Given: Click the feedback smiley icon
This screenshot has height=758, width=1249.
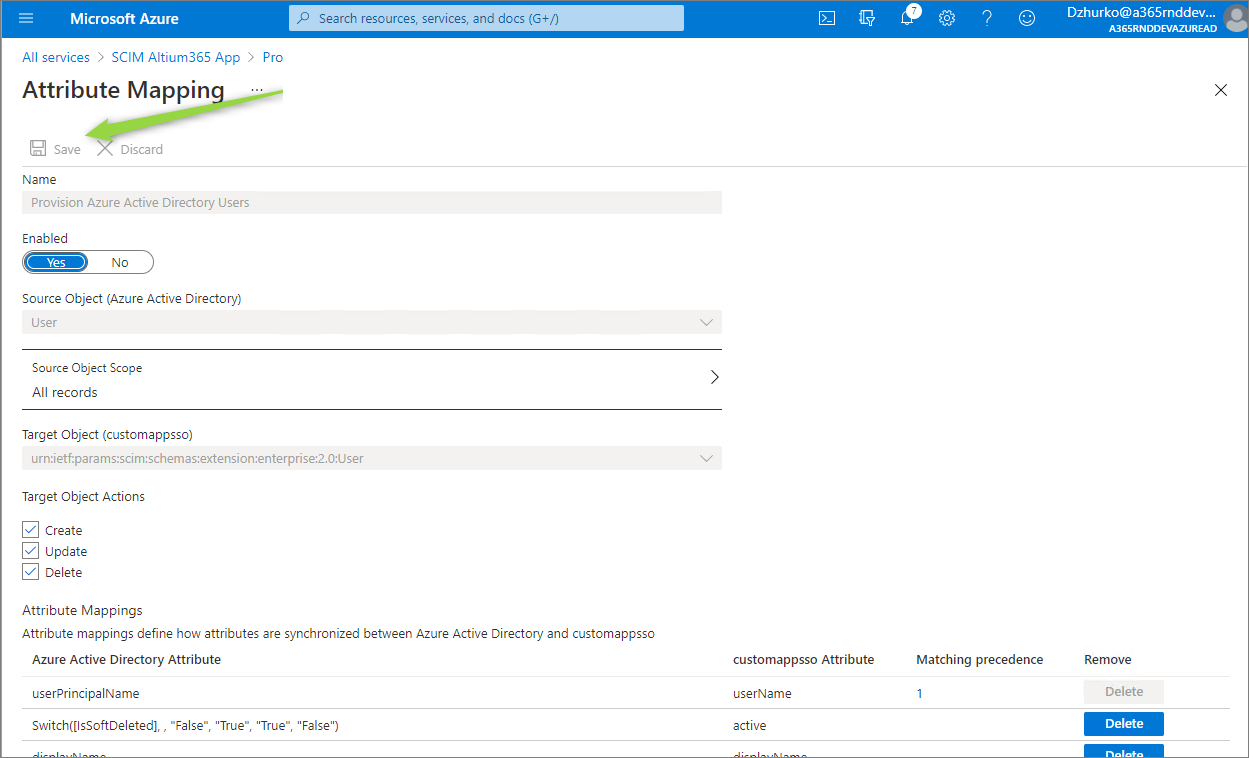Looking at the screenshot, I should point(1027,18).
